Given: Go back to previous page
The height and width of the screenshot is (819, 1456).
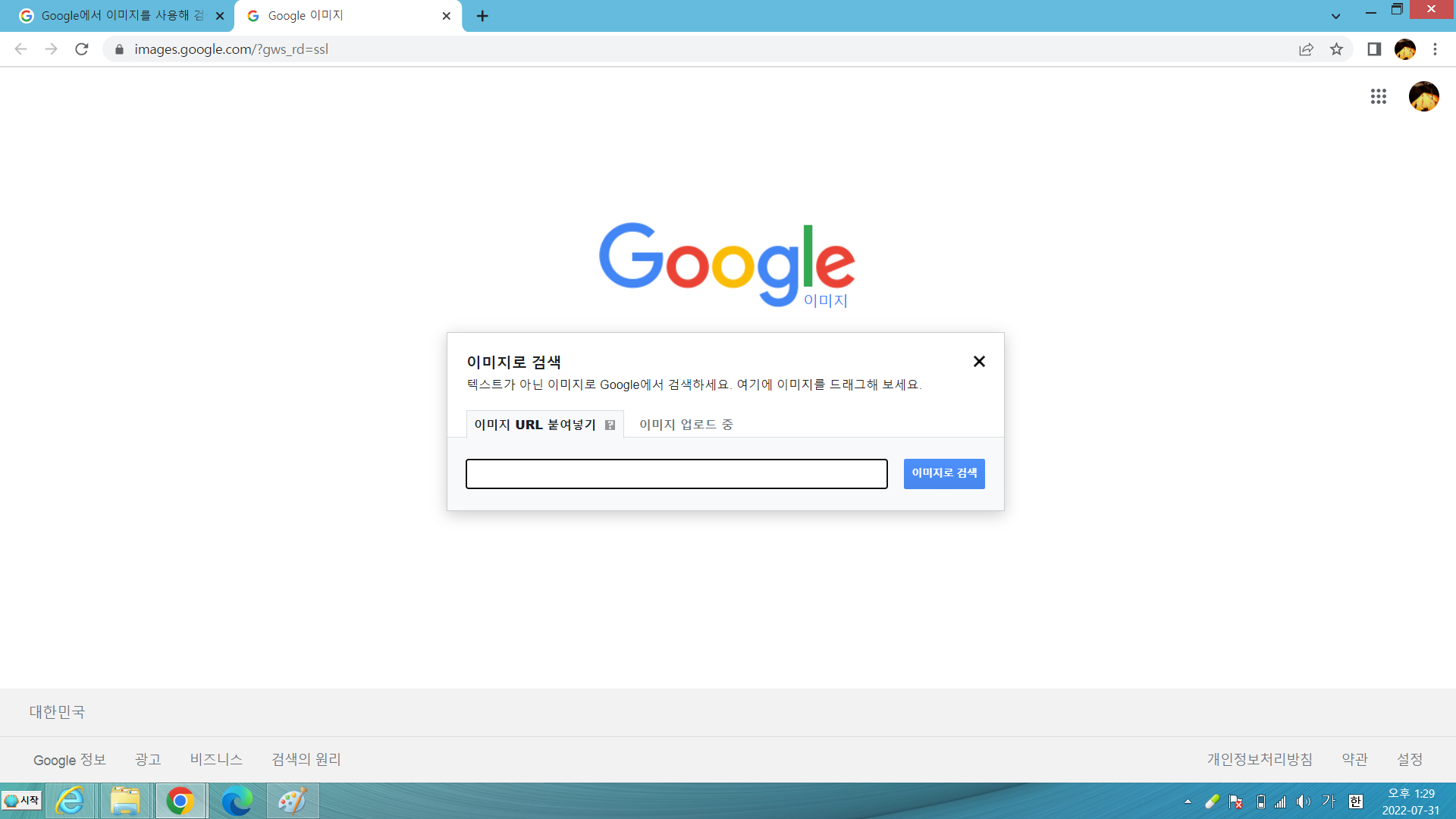Looking at the screenshot, I should pos(21,49).
